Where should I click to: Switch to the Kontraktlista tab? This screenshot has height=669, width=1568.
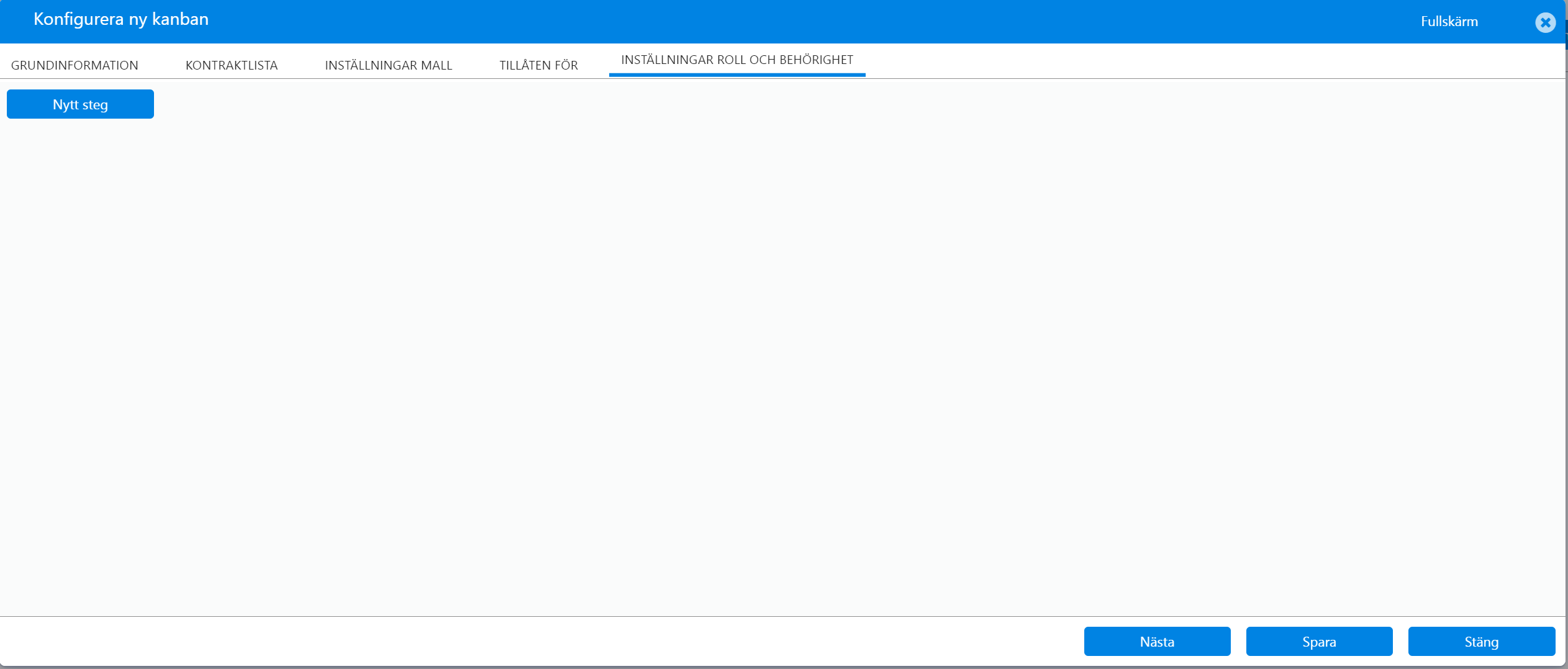click(232, 65)
